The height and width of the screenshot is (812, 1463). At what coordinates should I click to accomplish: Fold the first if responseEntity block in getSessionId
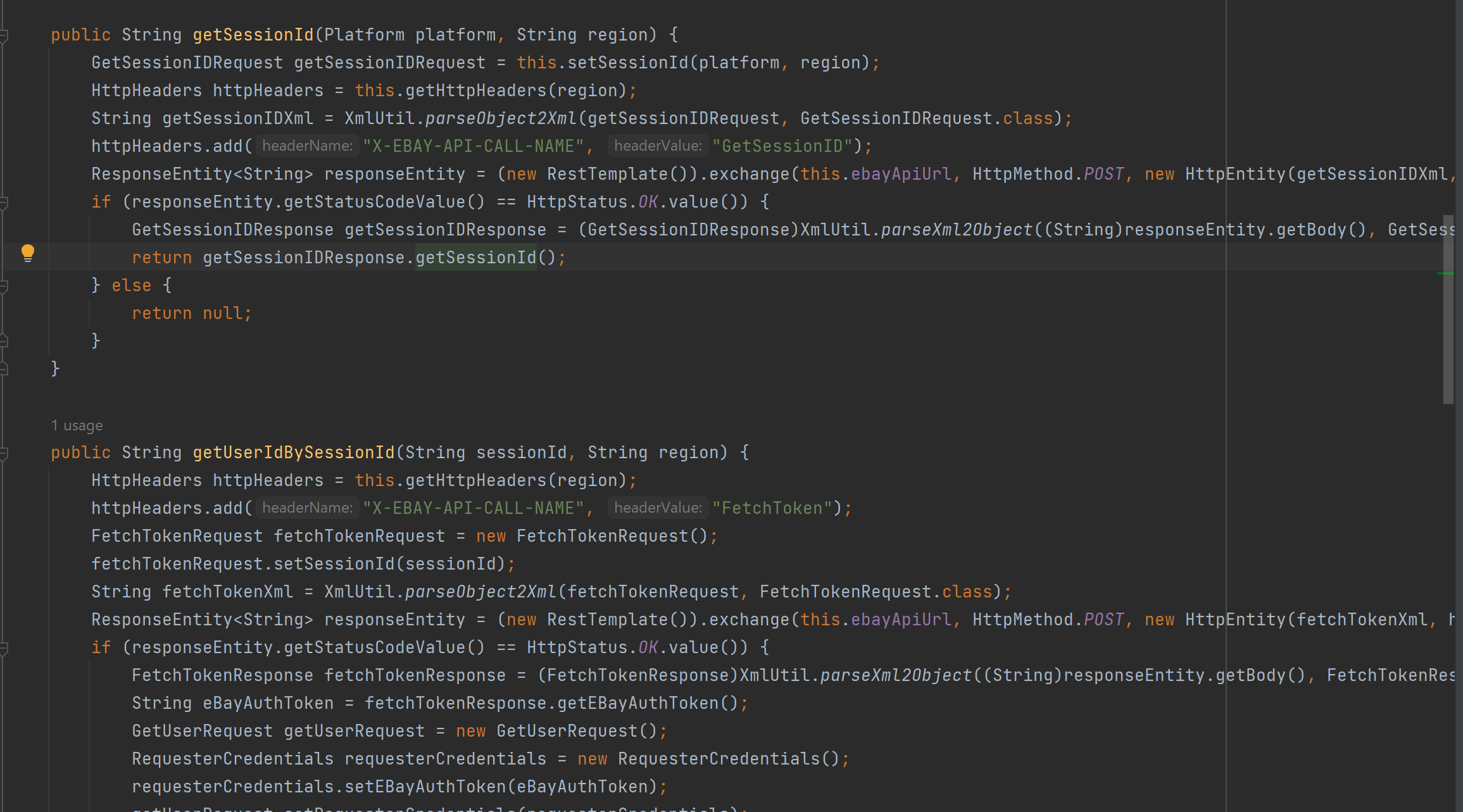click(4, 203)
